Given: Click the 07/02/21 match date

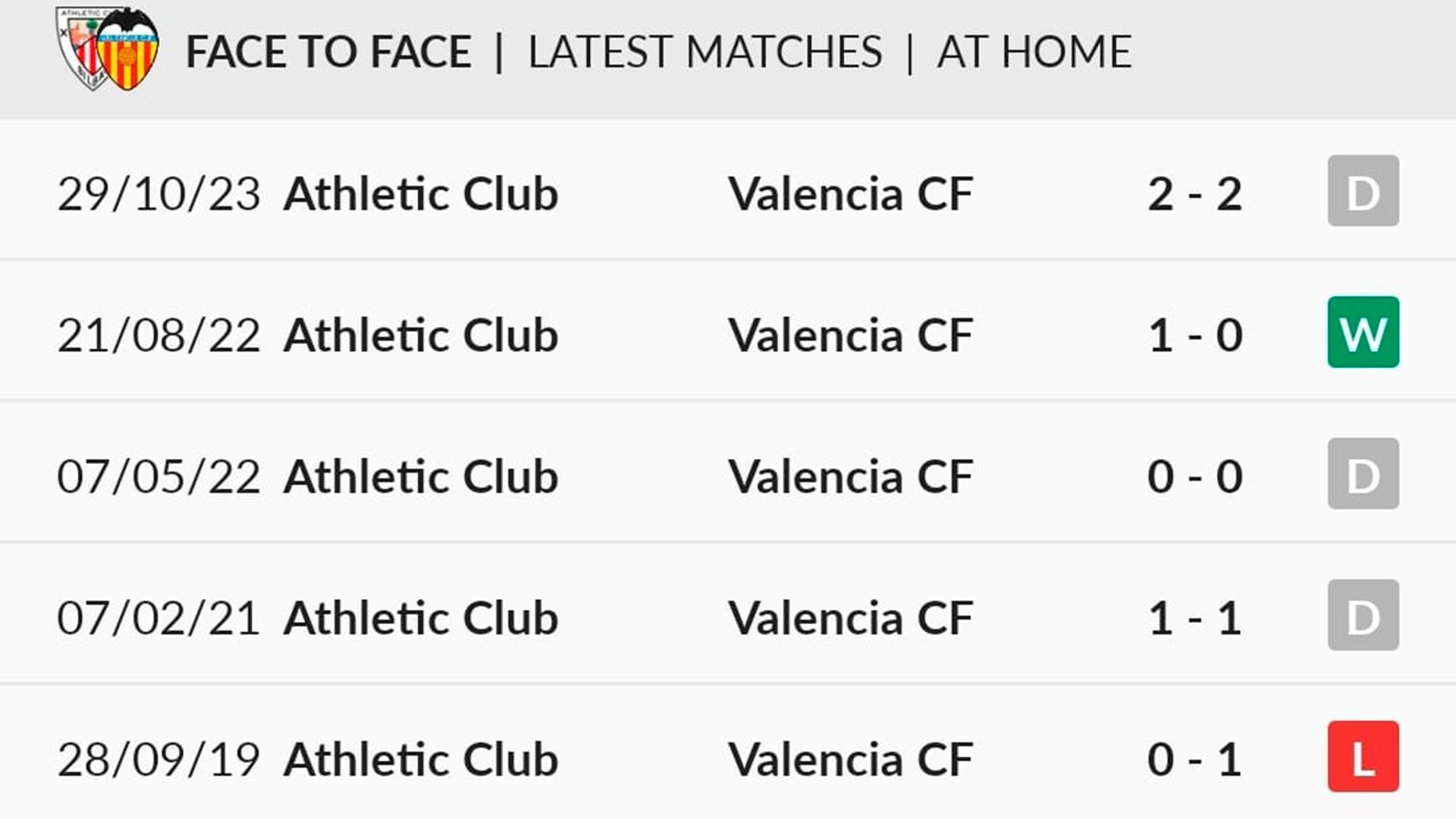Looking at the screenshot, I should [158, 618].
